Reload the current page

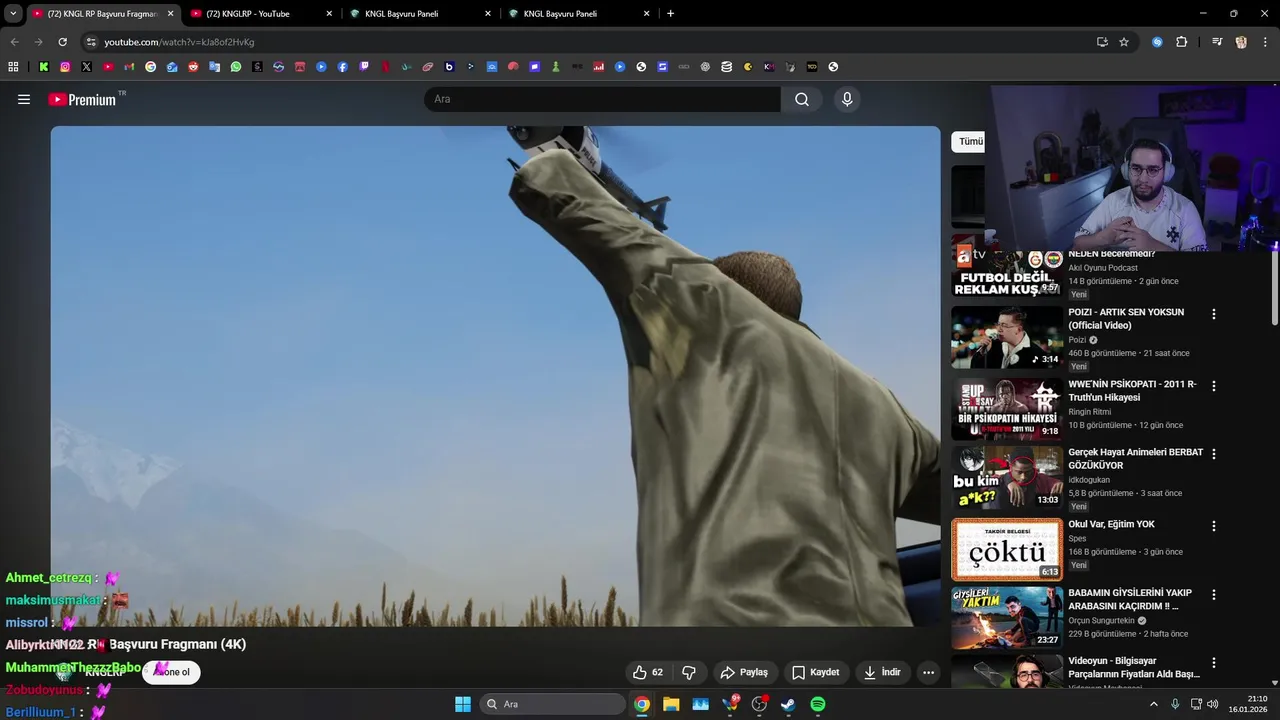[62, 42]
